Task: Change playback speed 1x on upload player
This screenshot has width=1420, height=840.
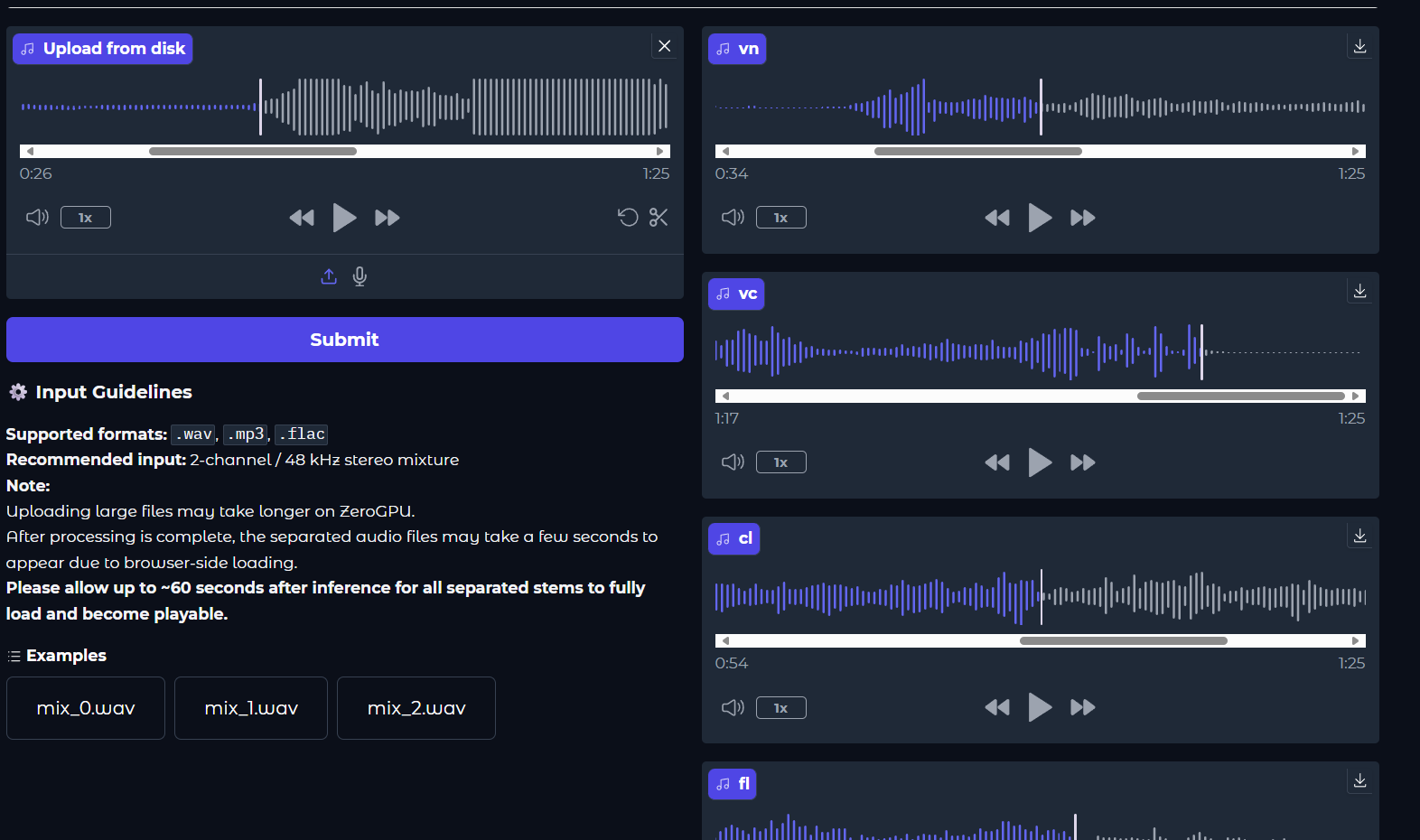Action: tap(86, 218)
